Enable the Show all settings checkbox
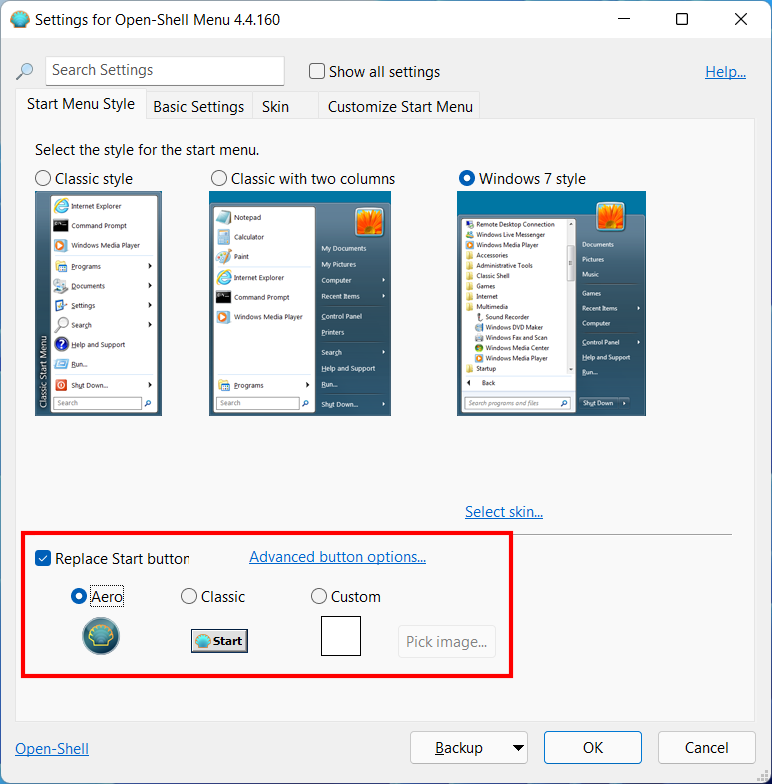 316,71
